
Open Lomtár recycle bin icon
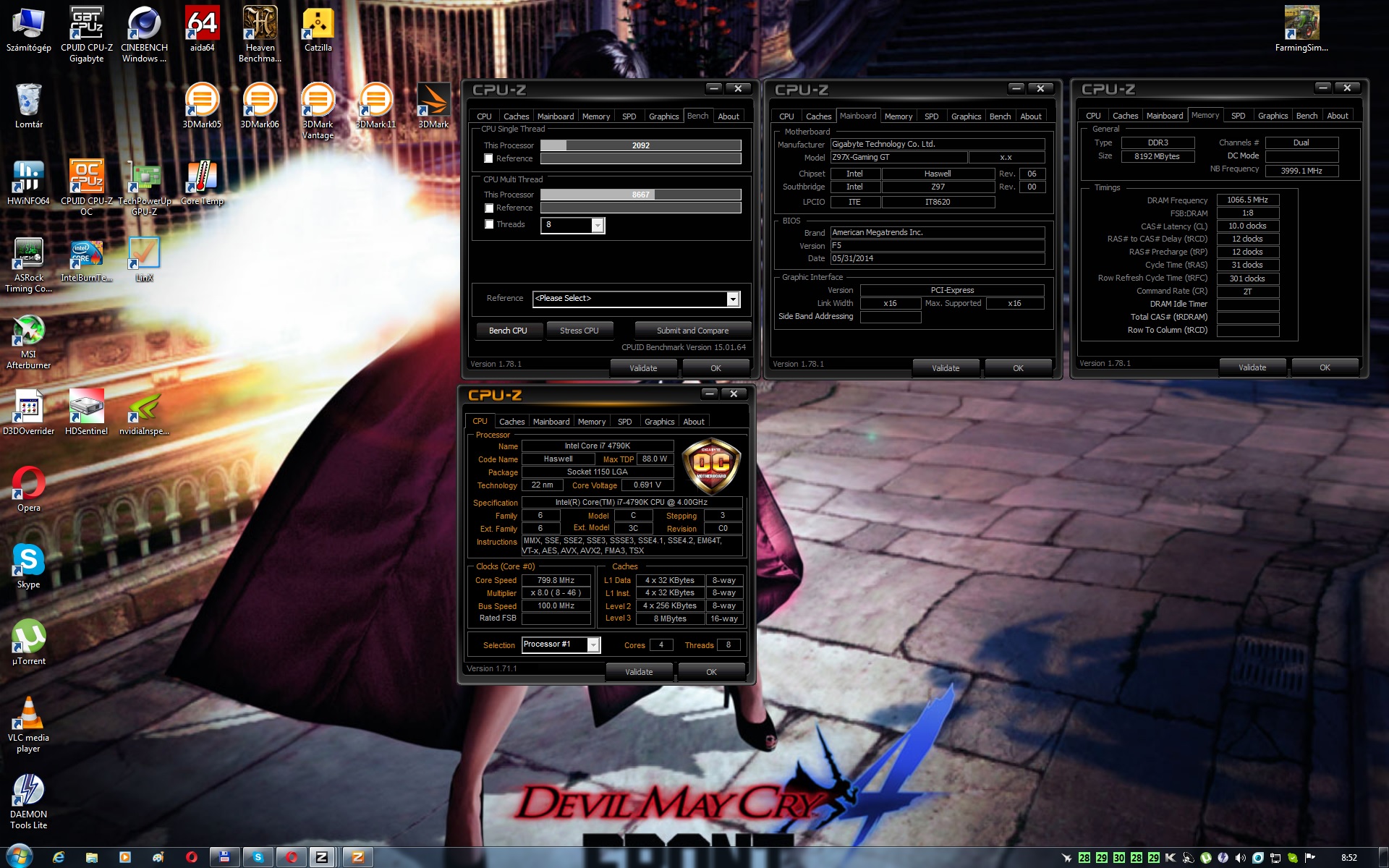tap(28, 106)
